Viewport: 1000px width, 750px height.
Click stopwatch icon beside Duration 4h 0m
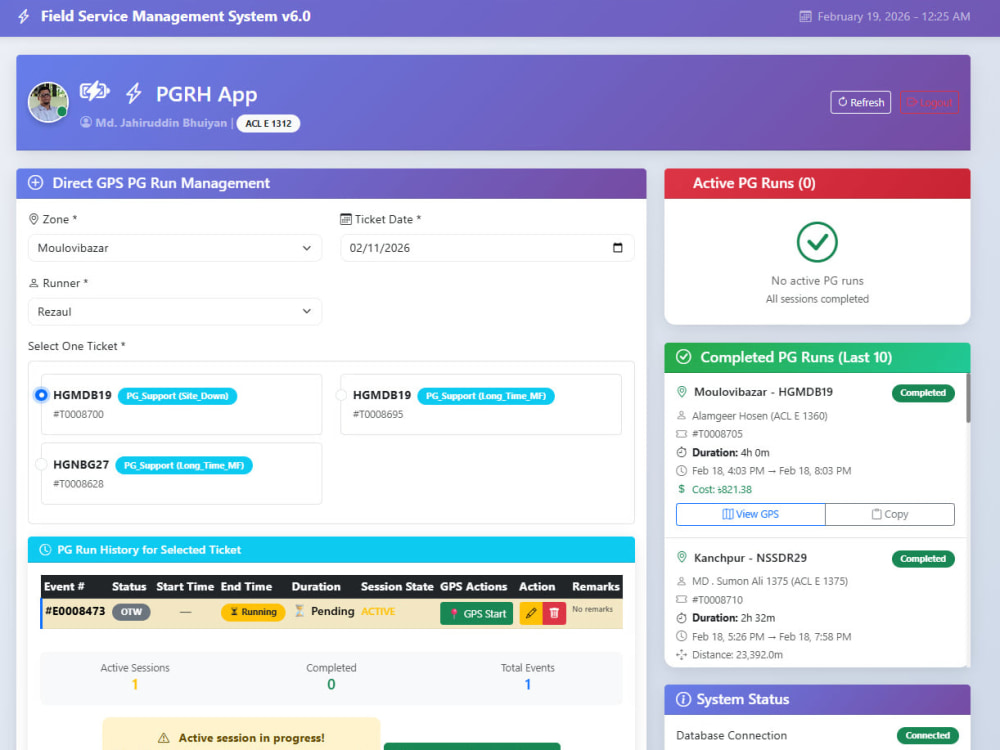pyautogui.click(x=681, y=453)
